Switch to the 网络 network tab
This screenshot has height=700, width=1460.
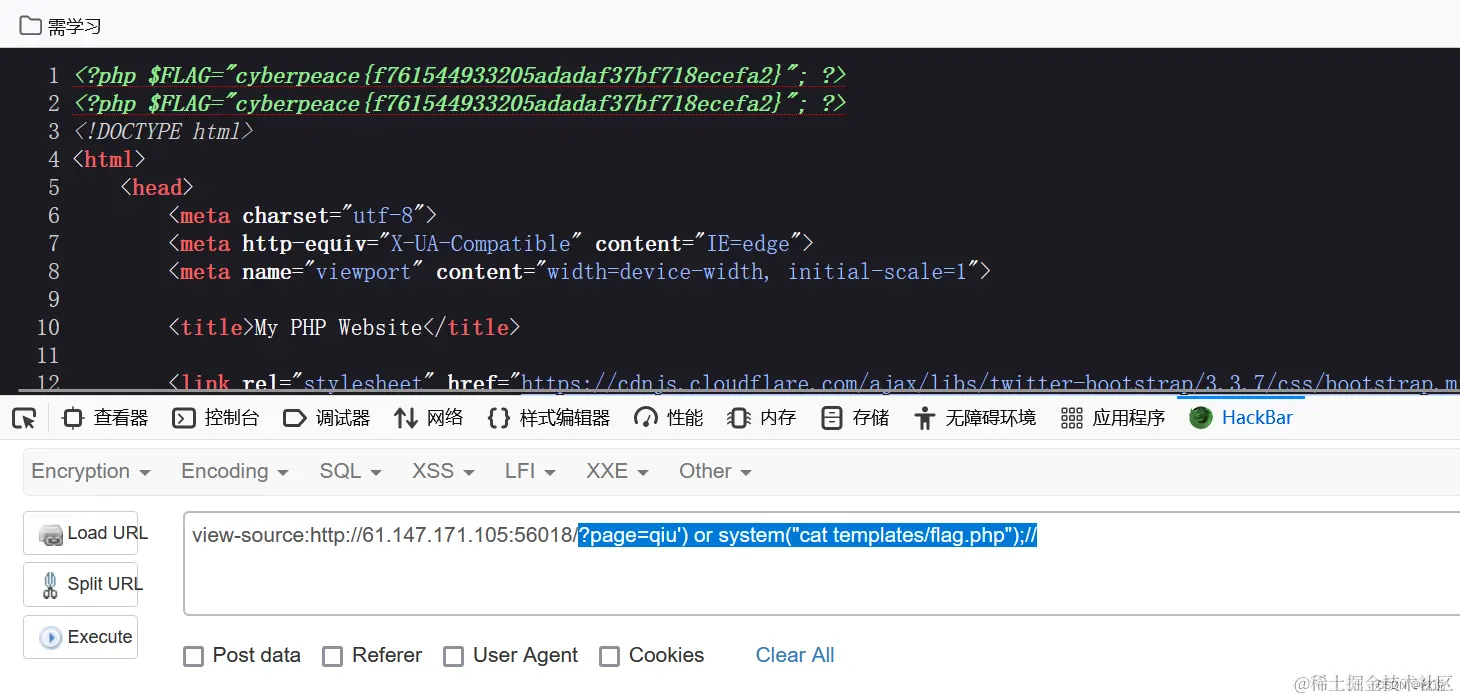point(429,418)
